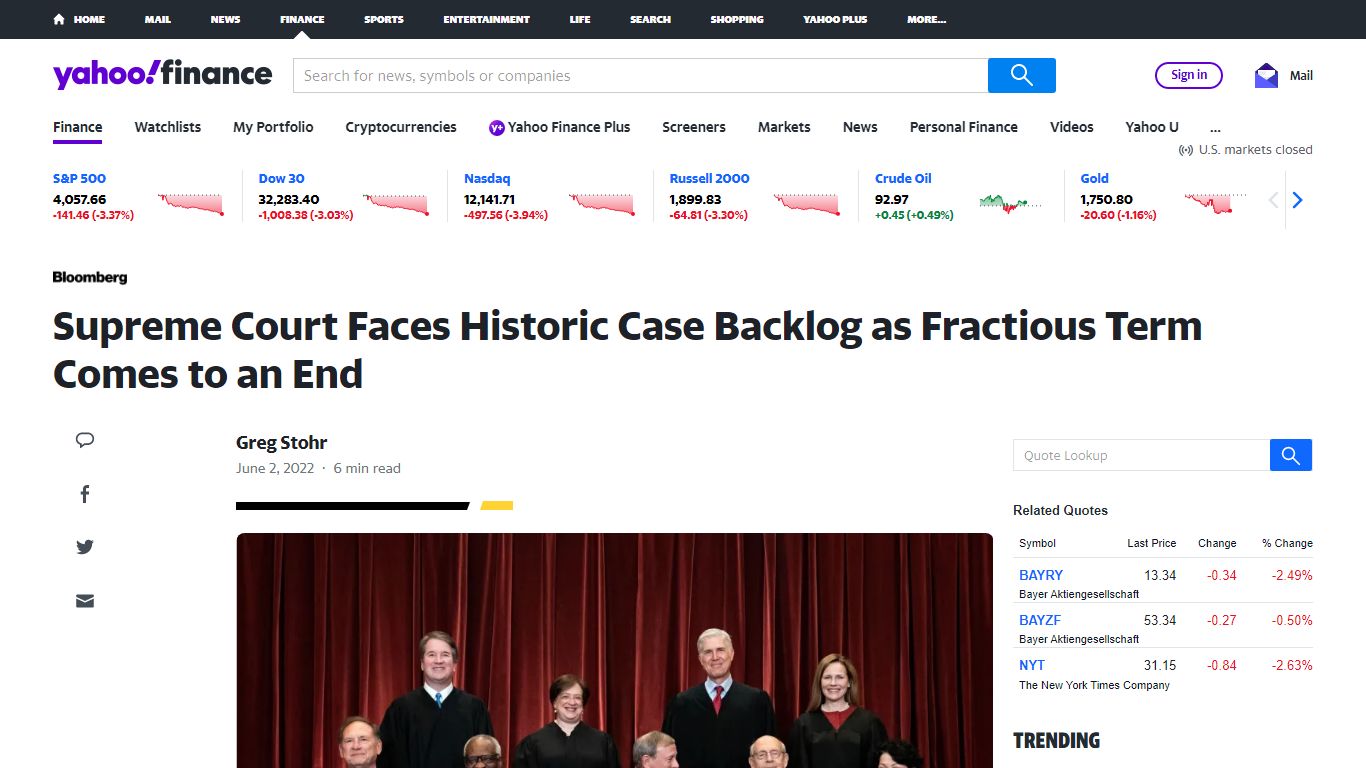Open the Dow 30 ticker link
The height and width of the screenshot is (768, 1366).
[281, 178]
